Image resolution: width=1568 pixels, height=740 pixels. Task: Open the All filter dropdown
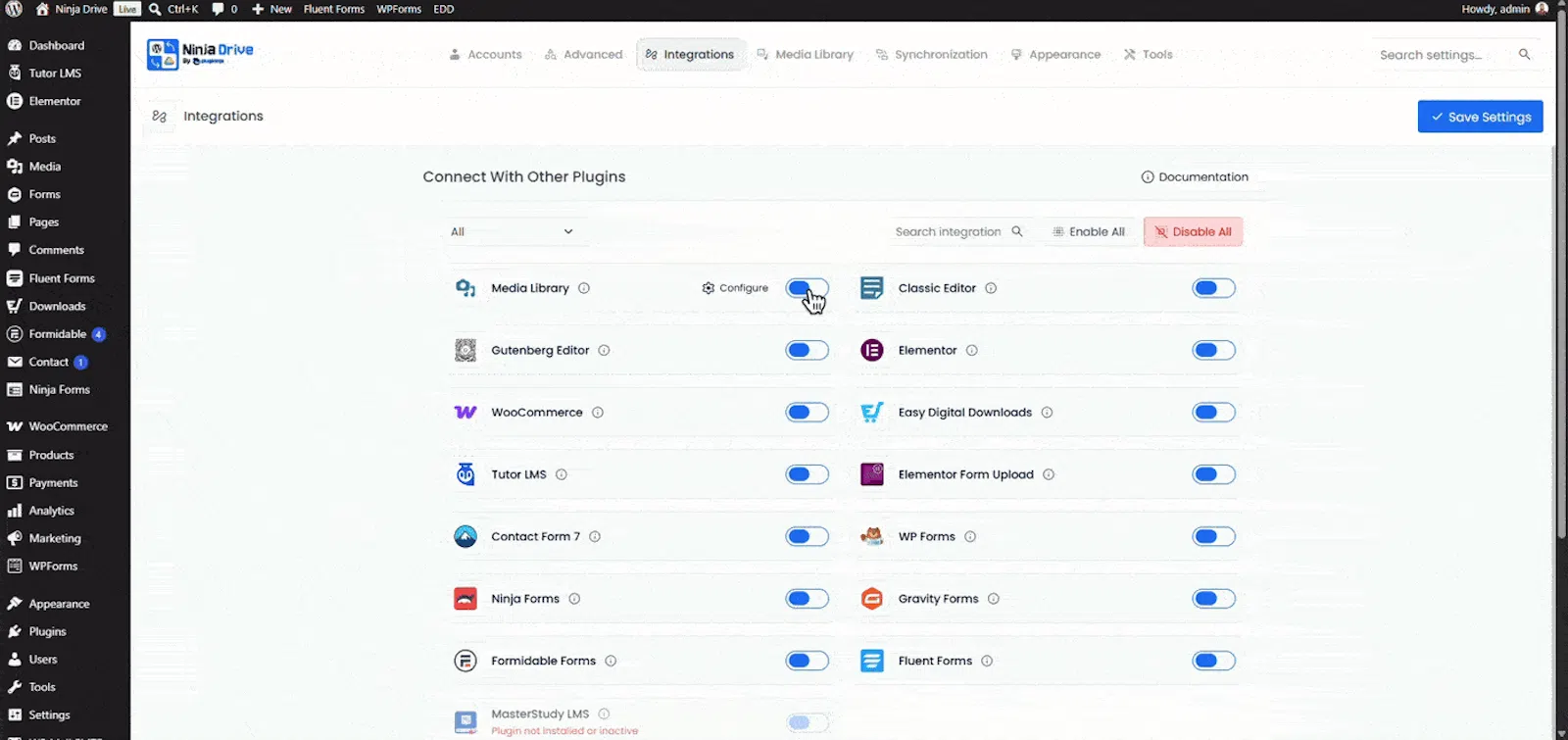click(x=512, y=231)
